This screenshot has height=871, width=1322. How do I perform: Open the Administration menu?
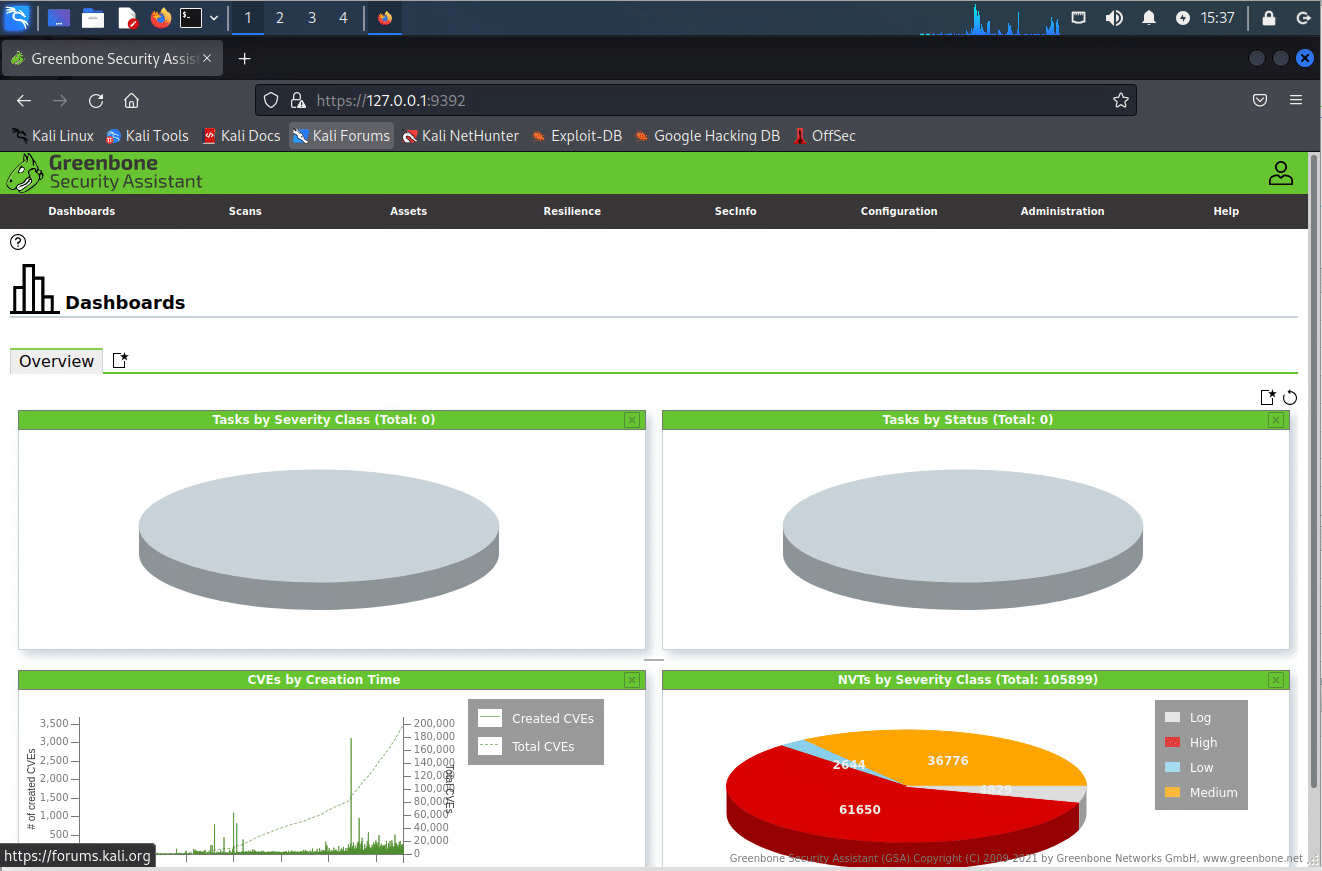pos(1062,211)
